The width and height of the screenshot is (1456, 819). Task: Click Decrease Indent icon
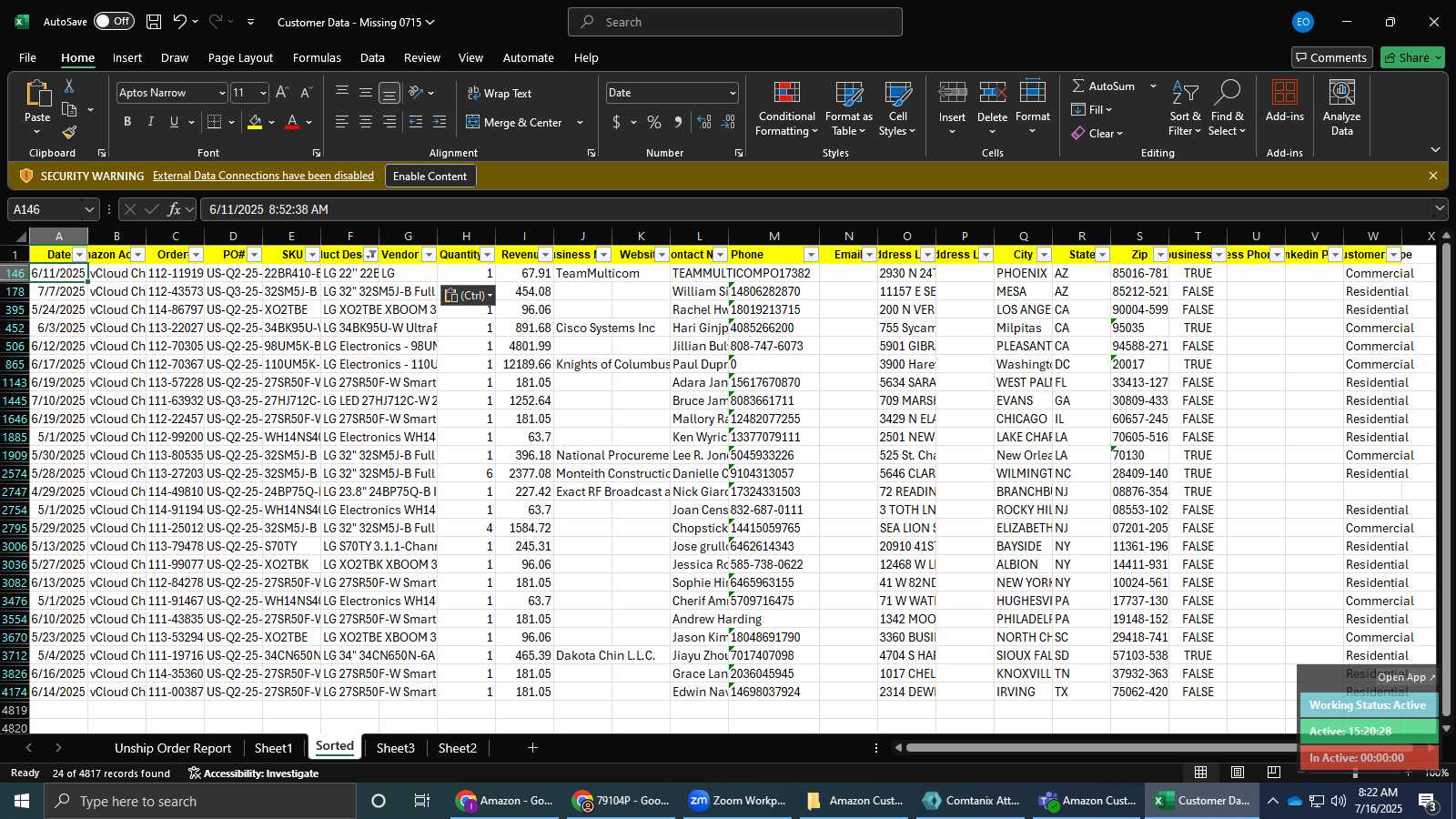[416, 122]
